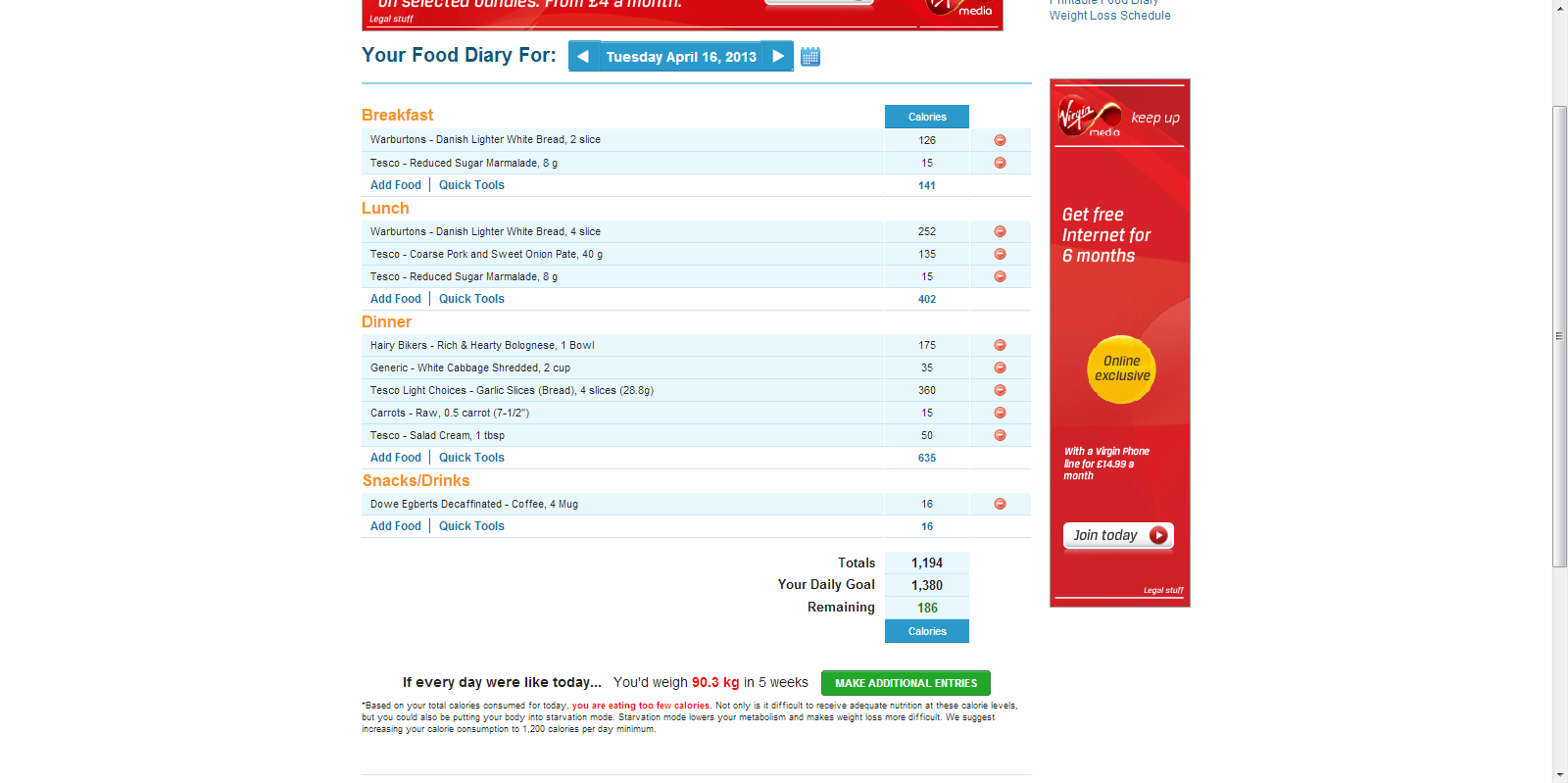Add Food to Lunch
Viewport: 1568px width, 783px height.
click(396, 299)
